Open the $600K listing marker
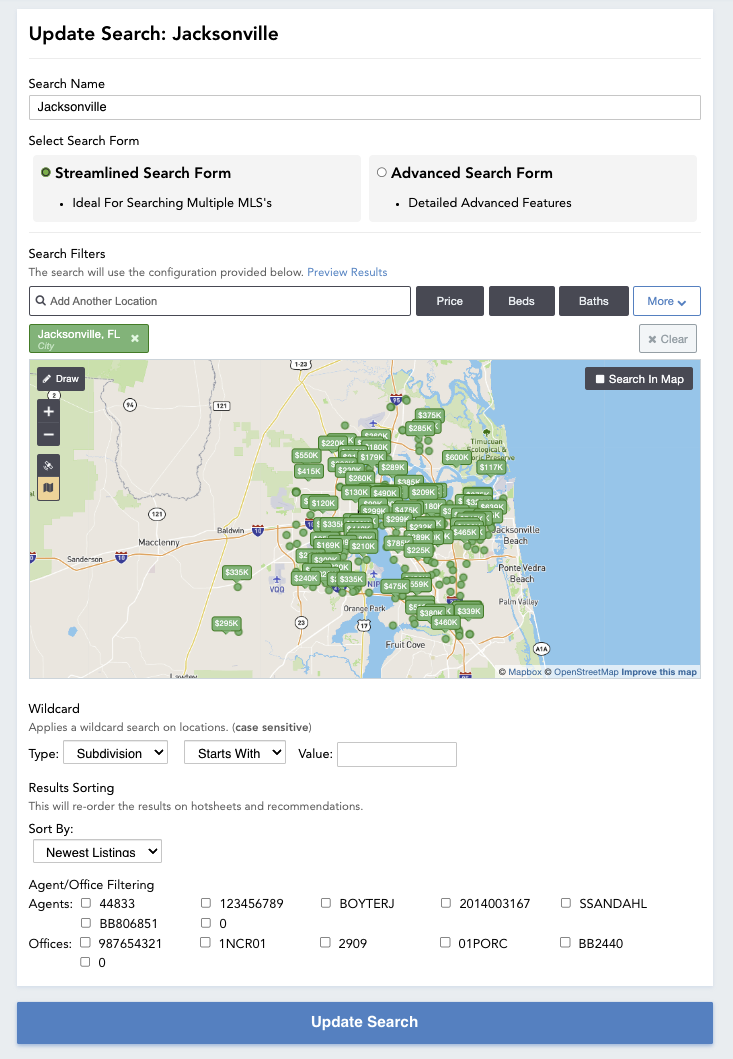The height and width of the screenshot is (1059, 733). coord(457,457)
